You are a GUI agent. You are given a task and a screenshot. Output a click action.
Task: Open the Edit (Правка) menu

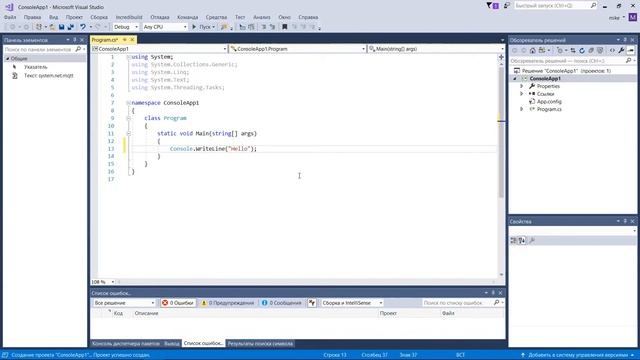32,17
